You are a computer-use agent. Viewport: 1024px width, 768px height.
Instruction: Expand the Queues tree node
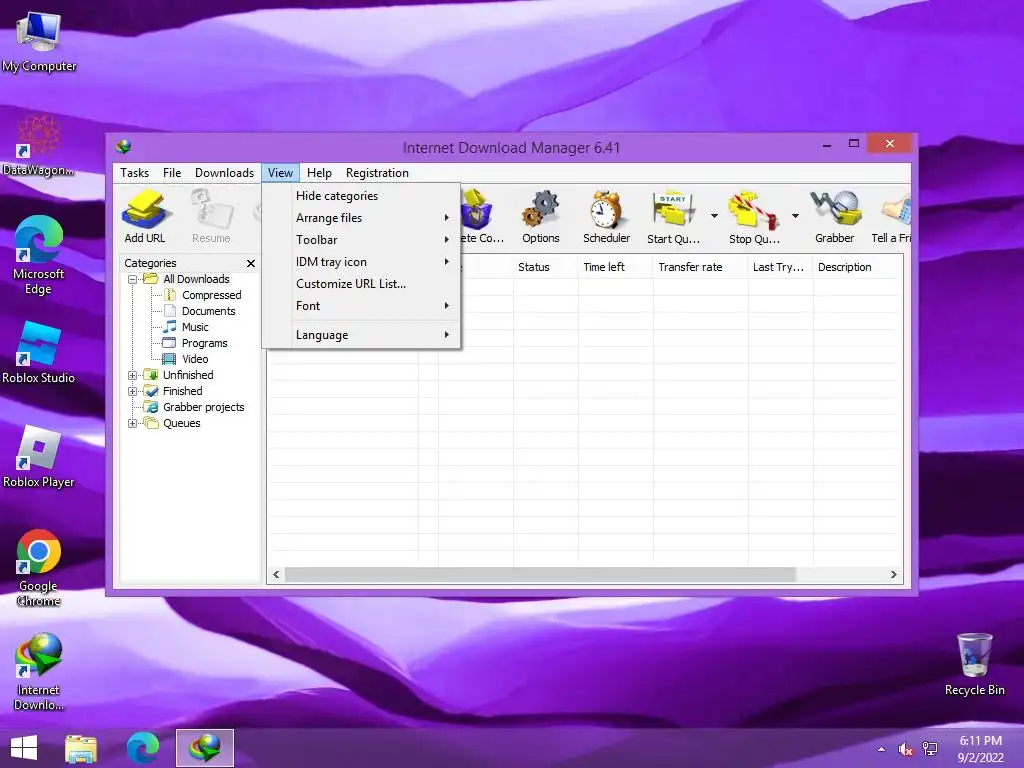pyautogui.click(x=132, y=424)
